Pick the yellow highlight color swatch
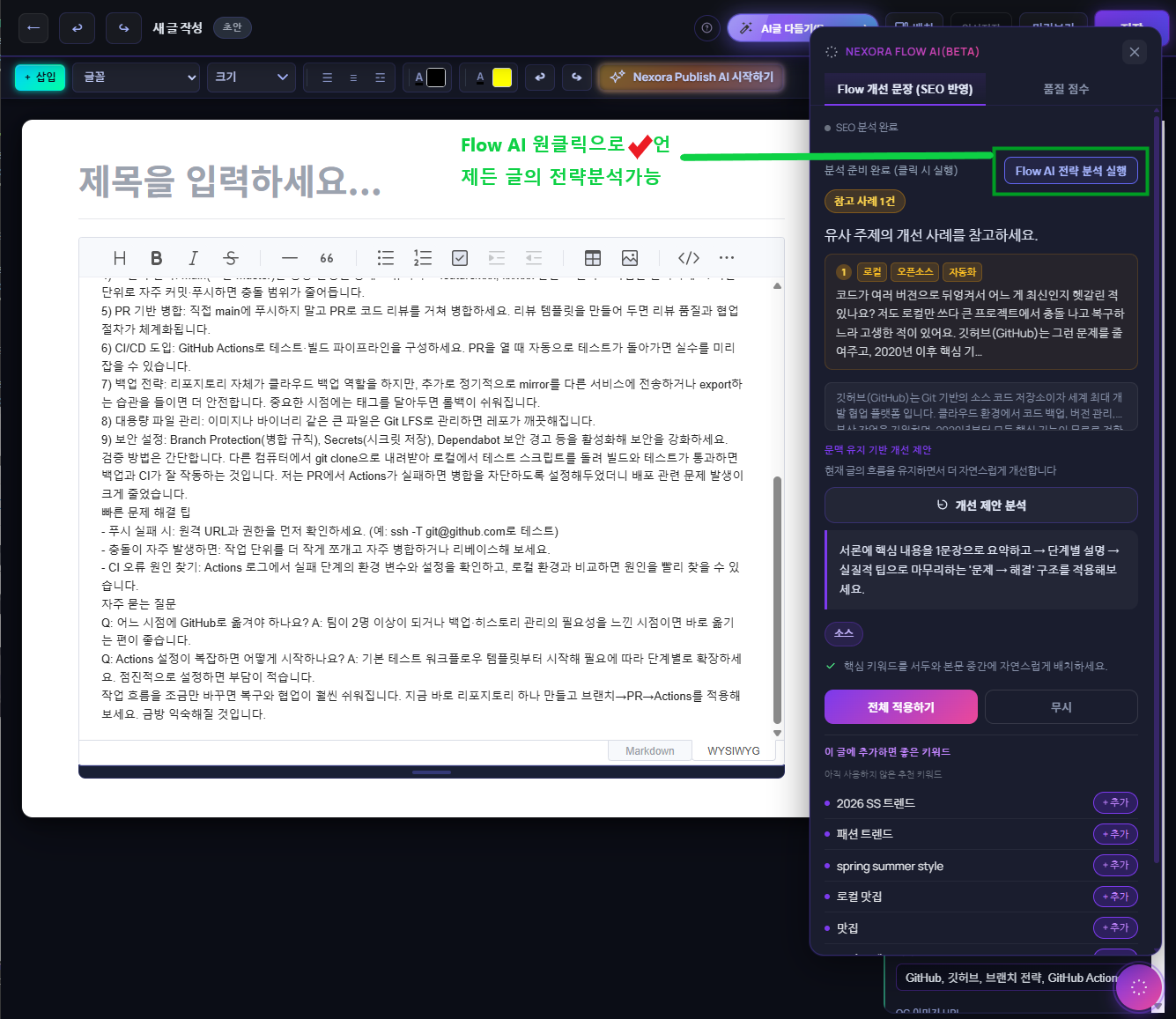The image size is (1176, 1019). click(x=502, y=78)
